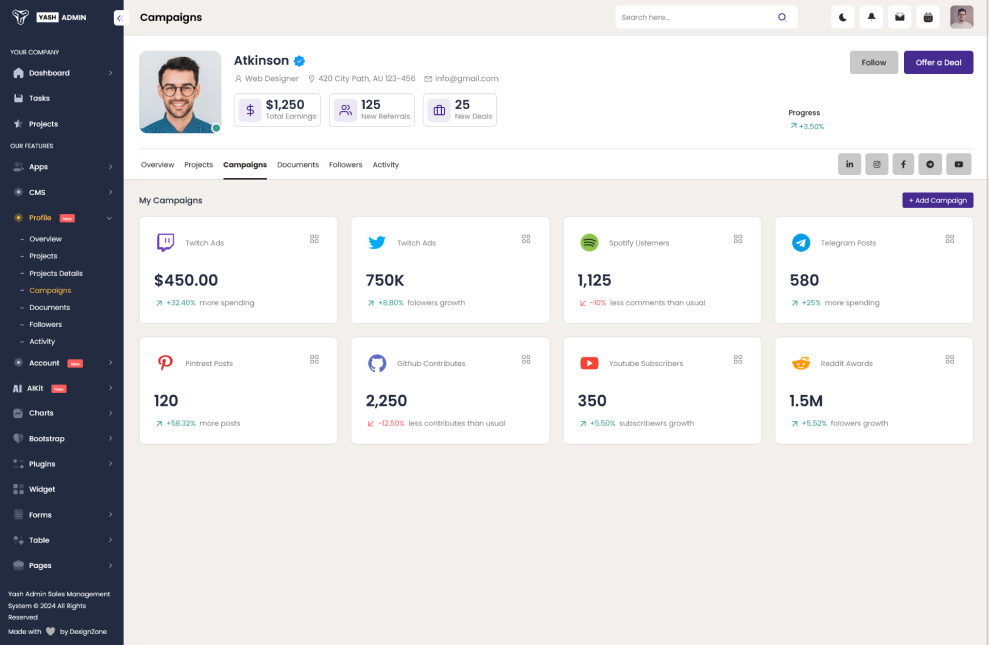989x645 pixels.
Task: Switch to the Overview tab
Action: [x=157, y=165]
